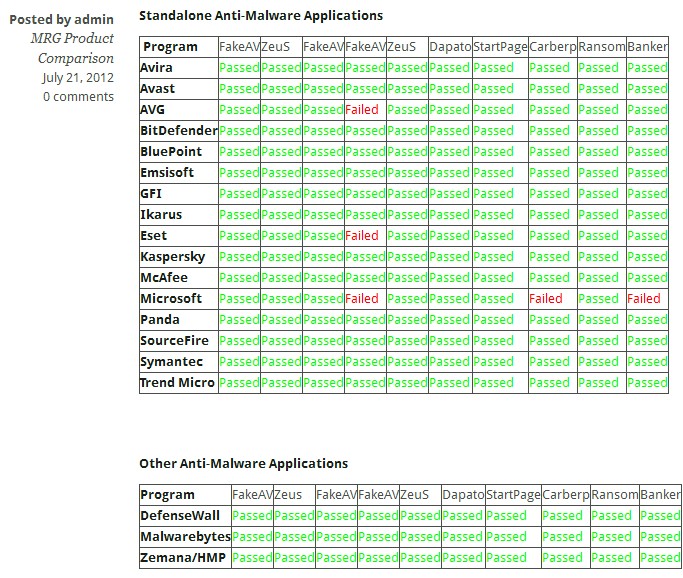Open the MRG Product Comparison category link

click(x=72, y=48)
